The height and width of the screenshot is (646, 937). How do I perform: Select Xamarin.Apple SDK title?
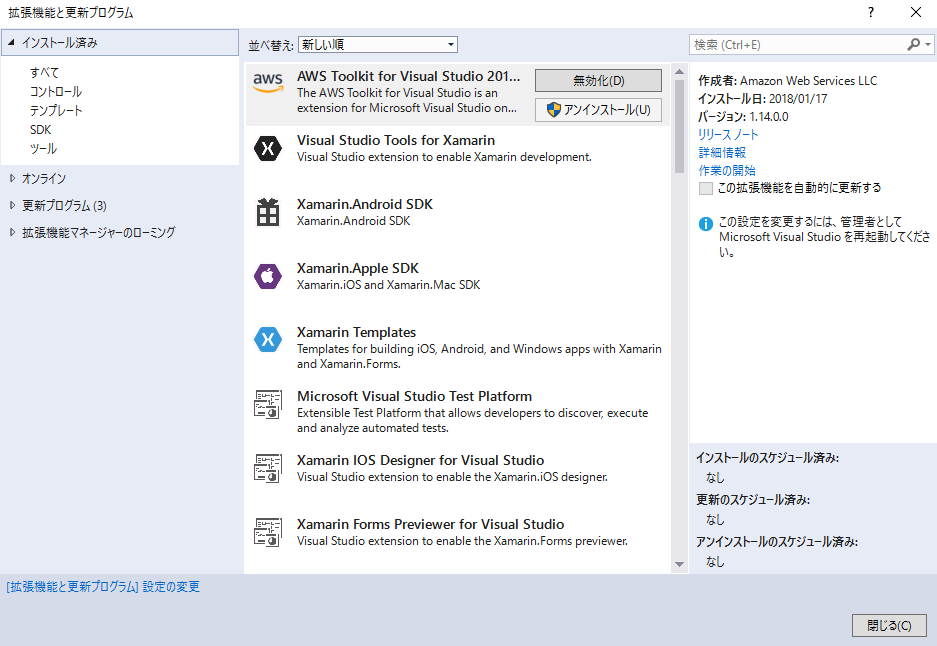pyautogui.click(x=357, y=268)
